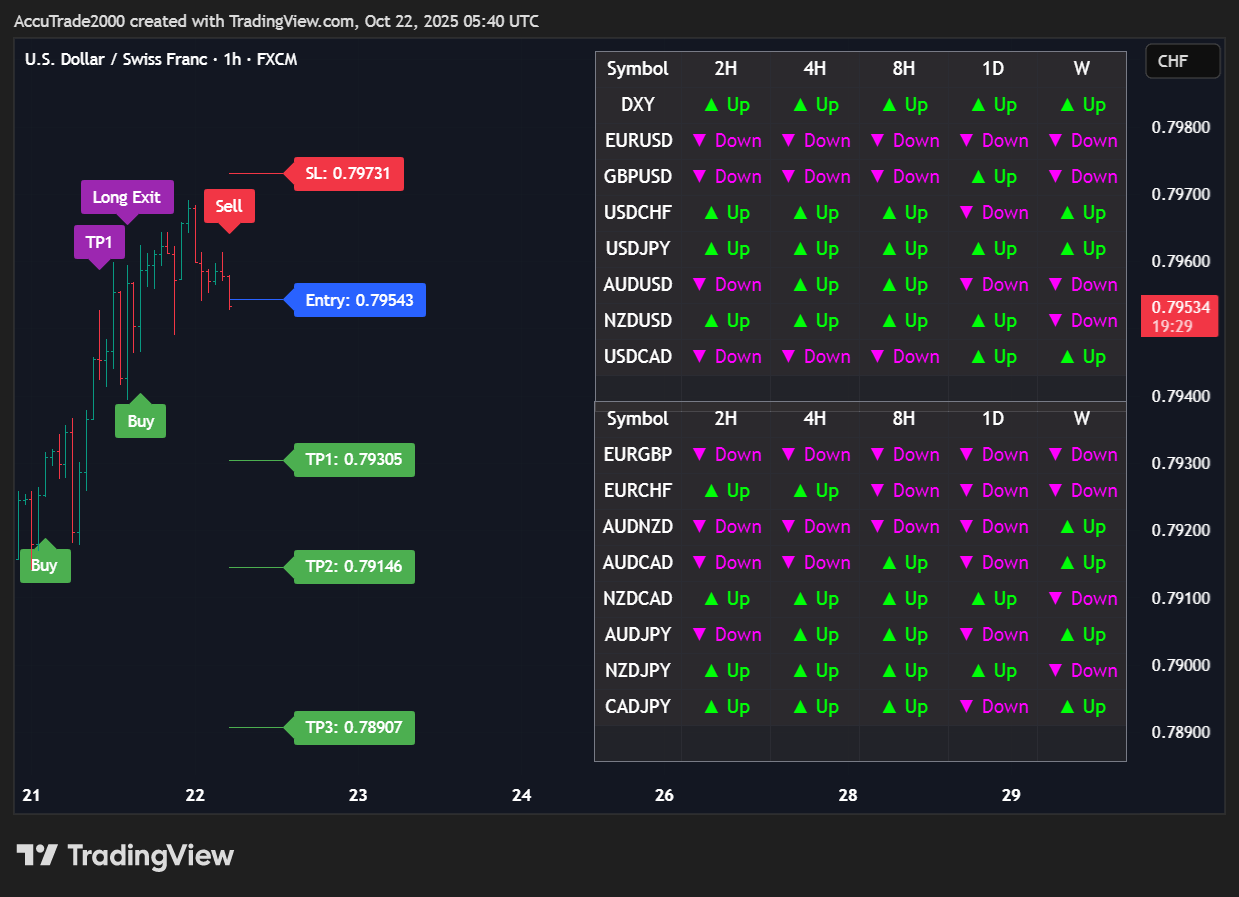Open the CHF currency selector
This screenshot has width=1239, height=897.
1182,62
